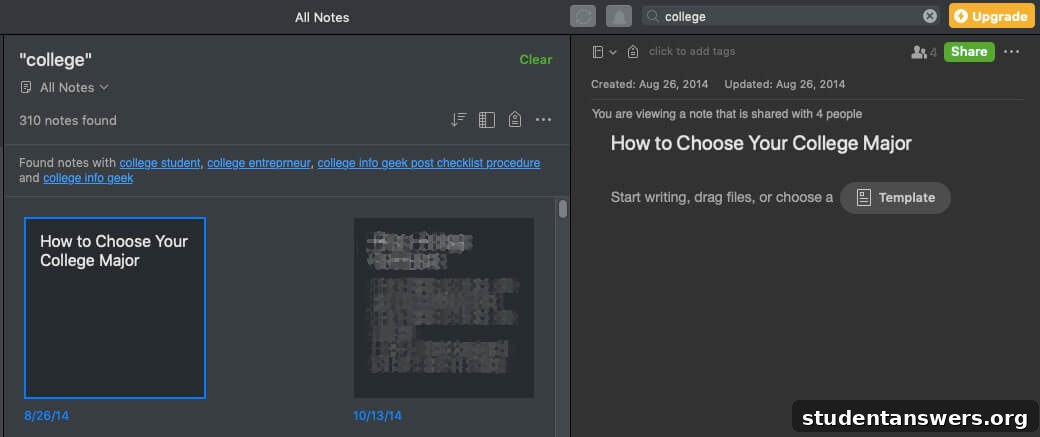This screenshot has height=437, width=1040.
Task: Click the 10/13/14 date label
Action: 377,416
